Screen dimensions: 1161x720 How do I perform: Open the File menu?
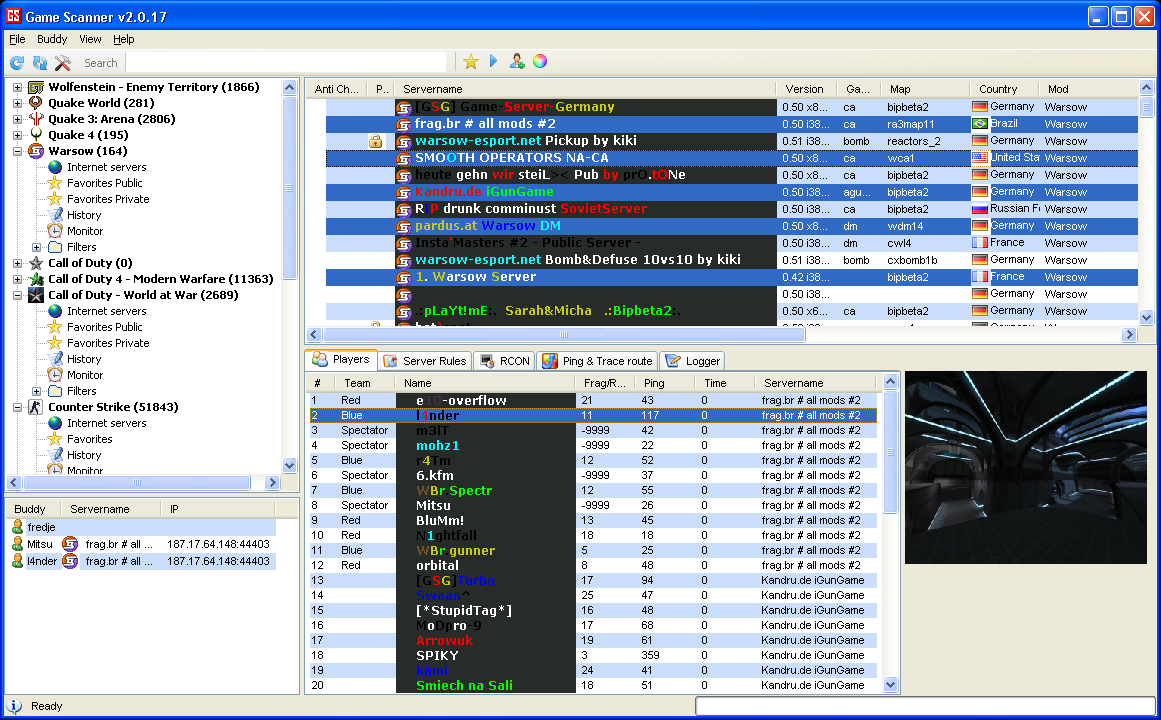click(17, 39)
